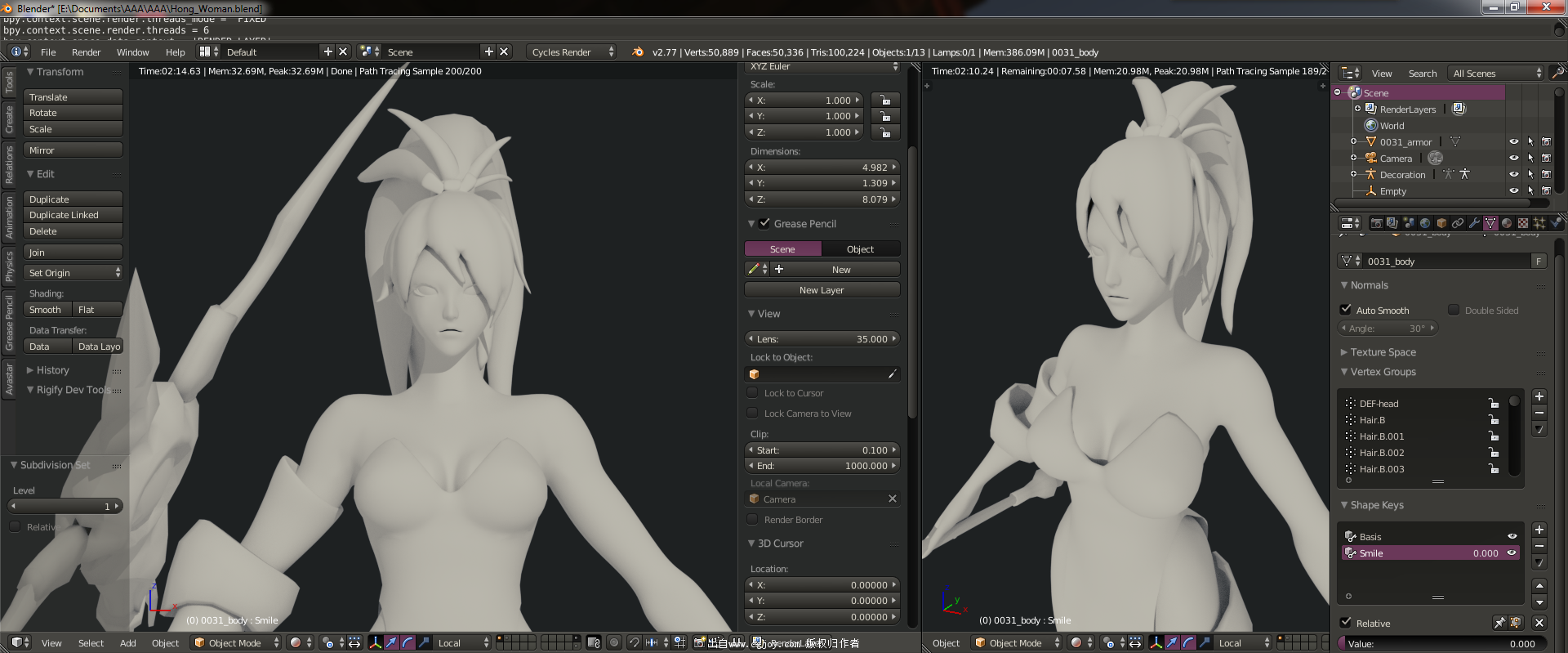Click the New Layer button

click(x=822, y=290)
